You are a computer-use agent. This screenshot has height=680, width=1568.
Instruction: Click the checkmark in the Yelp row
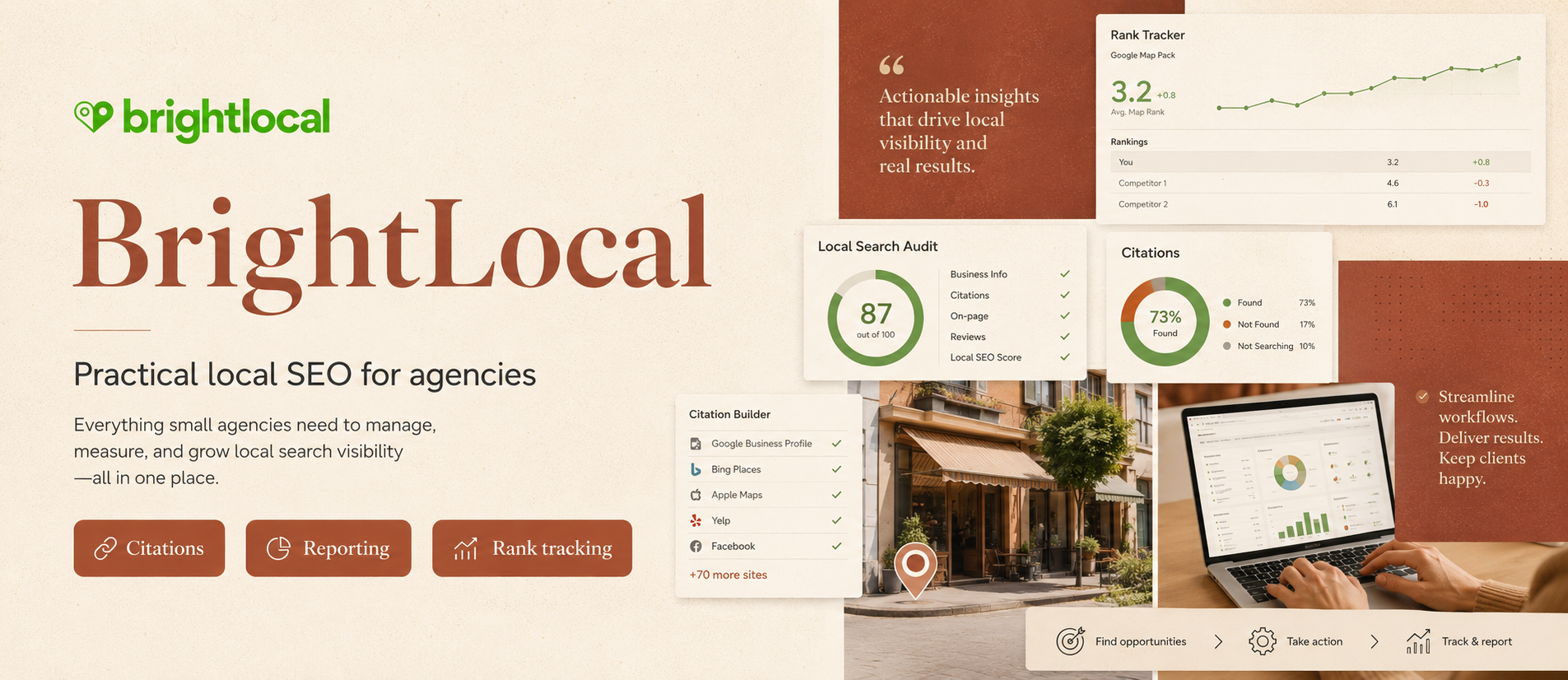(836, 520)
